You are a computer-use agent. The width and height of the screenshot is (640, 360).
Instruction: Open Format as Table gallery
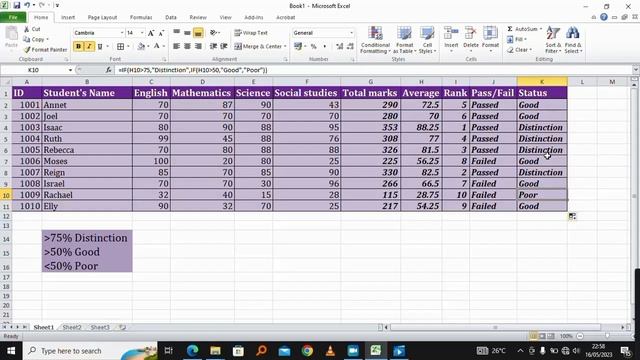pyautogui.click(x=404, y=40)
